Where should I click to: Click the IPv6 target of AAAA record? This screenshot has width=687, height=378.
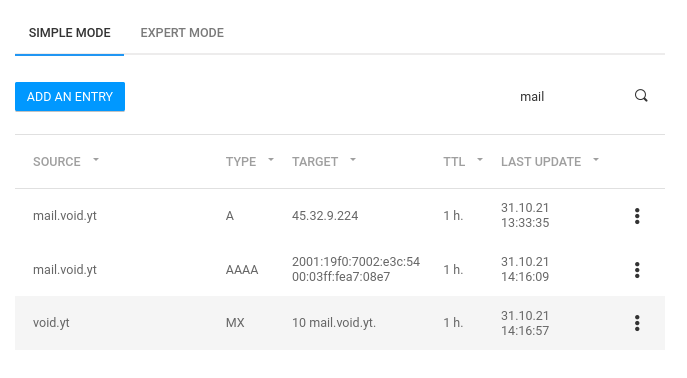[x=356, y=269]
